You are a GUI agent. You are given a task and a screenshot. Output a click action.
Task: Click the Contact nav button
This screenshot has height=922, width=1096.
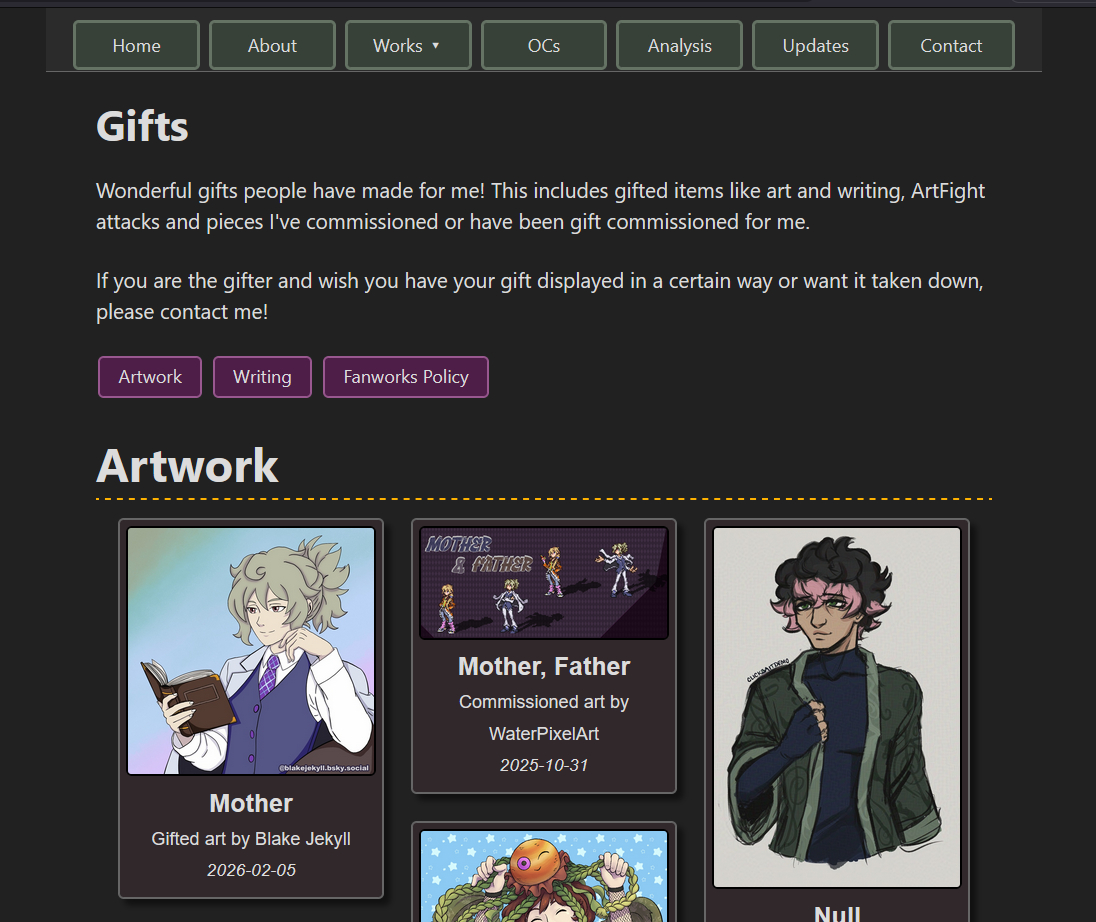[951, 45]
